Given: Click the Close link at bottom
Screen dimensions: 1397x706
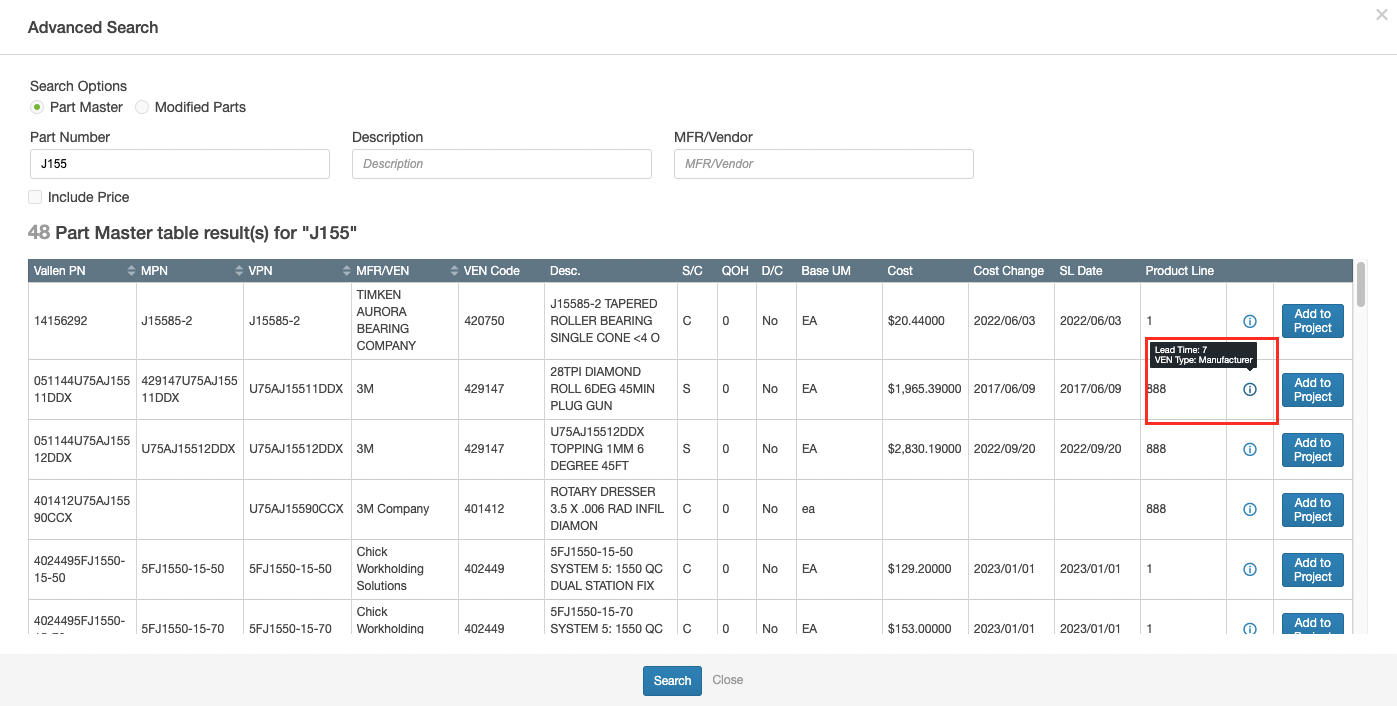Looking at the screenshot, I should pyautogui.click(x=727, y=680).
